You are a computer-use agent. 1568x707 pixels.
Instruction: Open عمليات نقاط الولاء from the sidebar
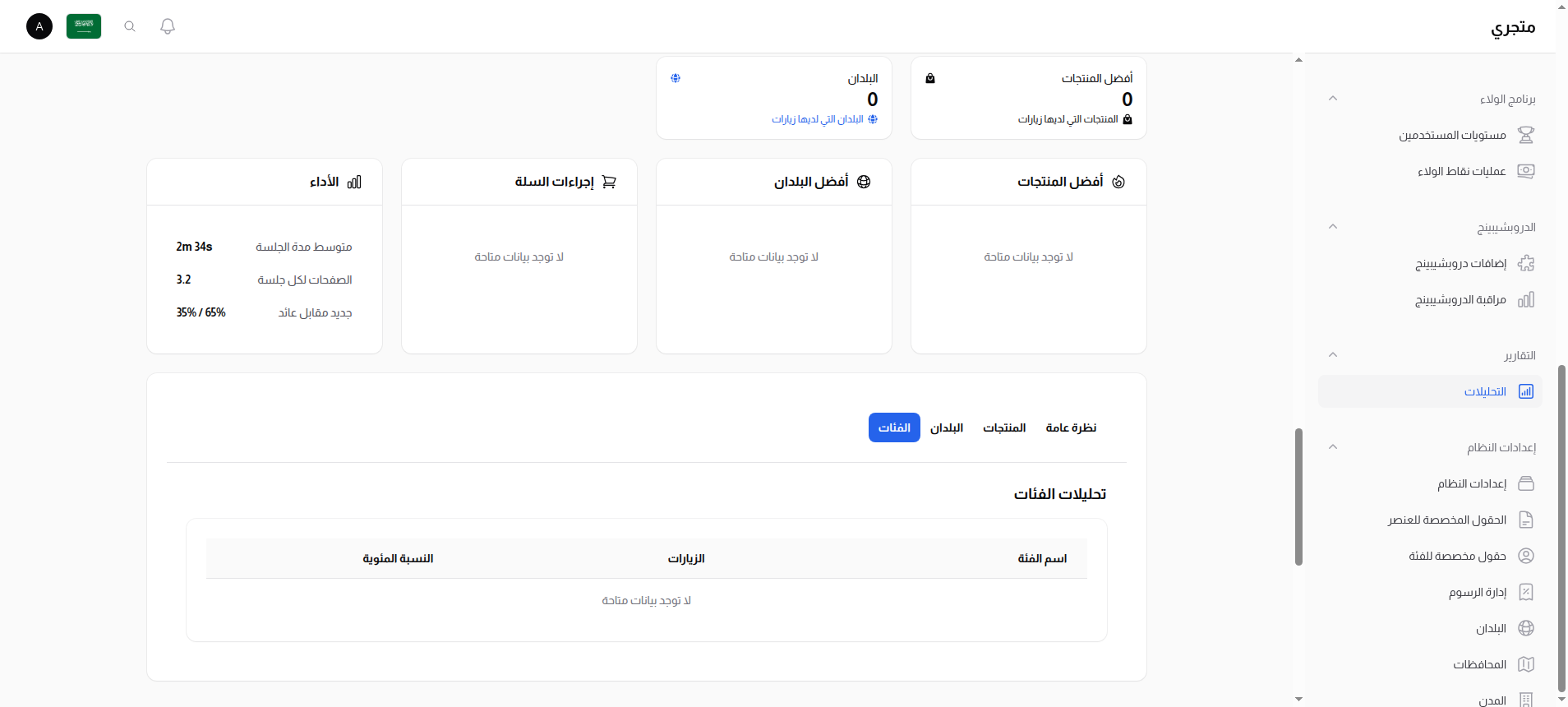[1527, 171]
